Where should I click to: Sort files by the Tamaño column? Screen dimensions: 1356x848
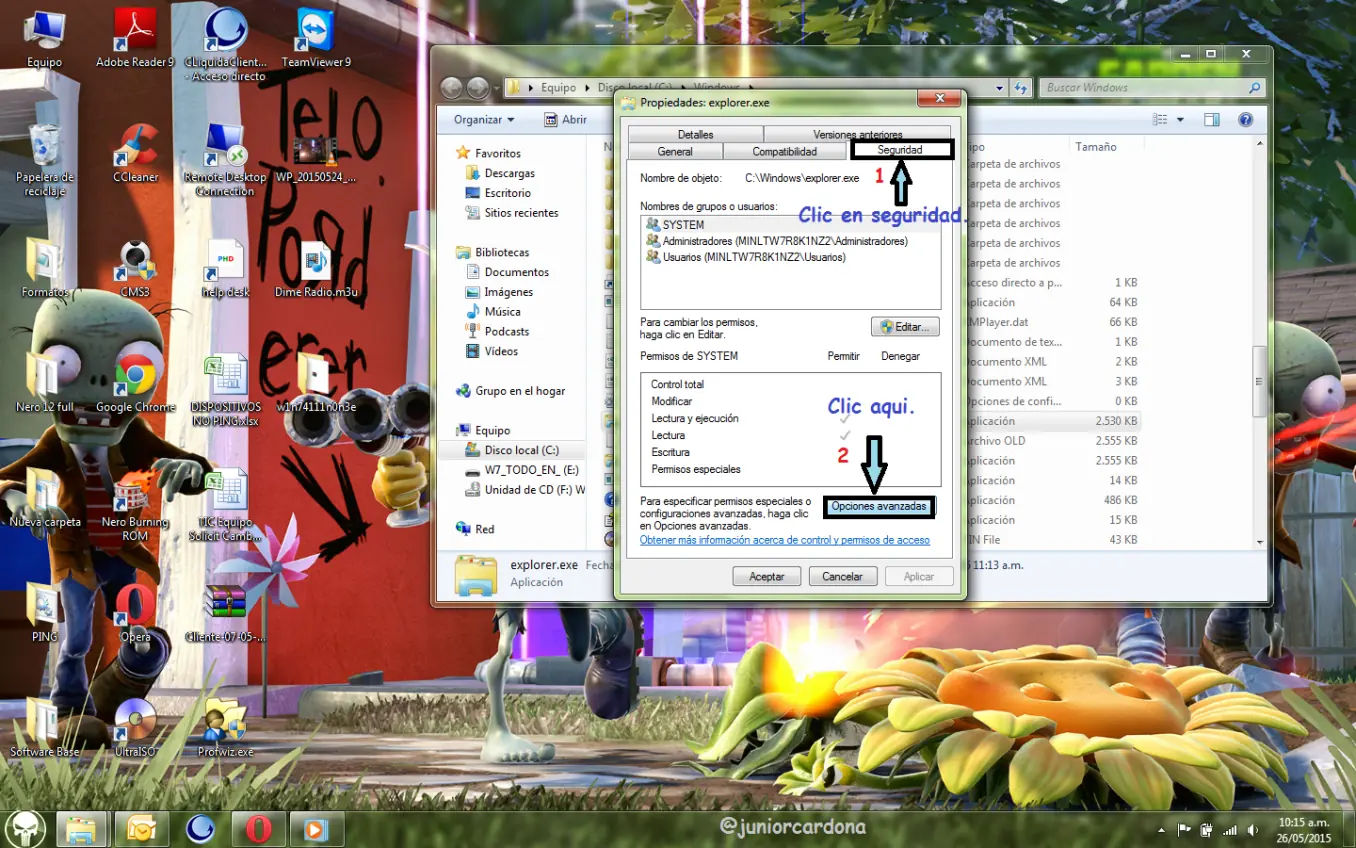1096,146
